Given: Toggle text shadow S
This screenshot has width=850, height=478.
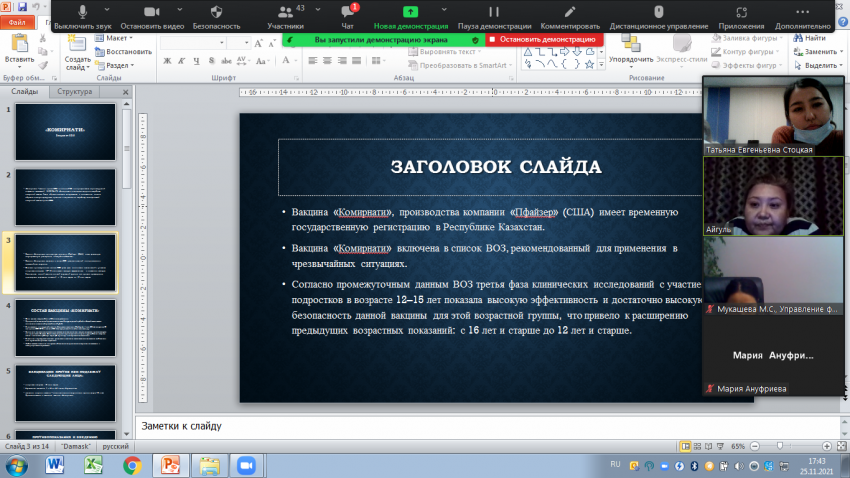Looking at the screenshot, I should point(211,61).
